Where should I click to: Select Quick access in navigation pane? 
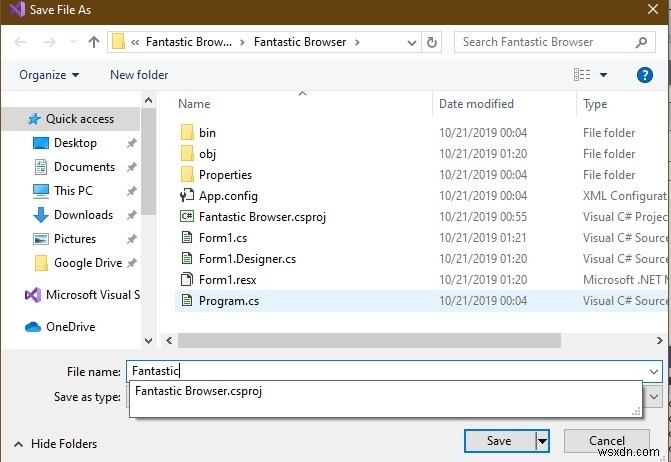tap(71, 118)
